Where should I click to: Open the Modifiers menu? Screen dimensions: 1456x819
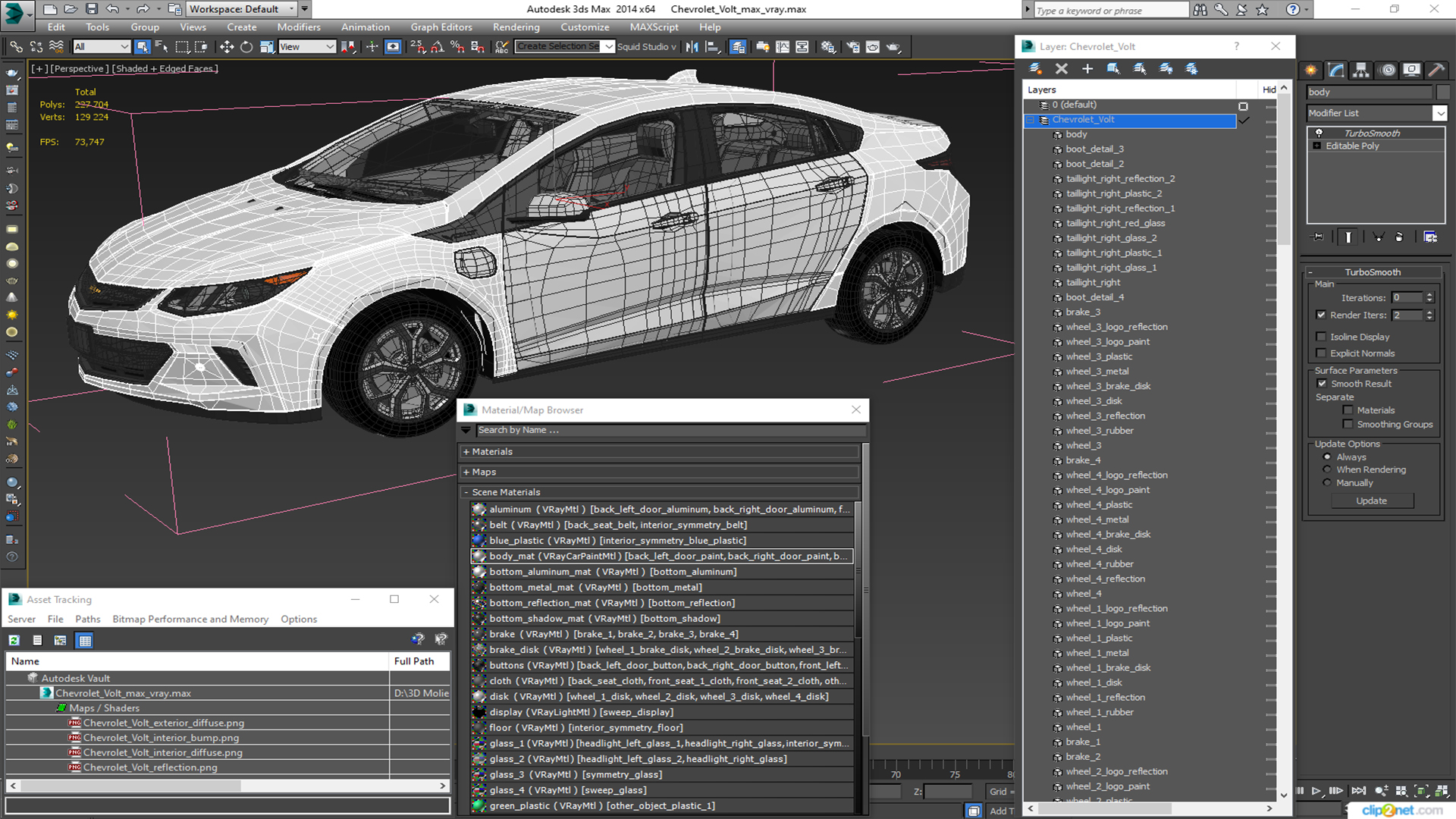298,27
